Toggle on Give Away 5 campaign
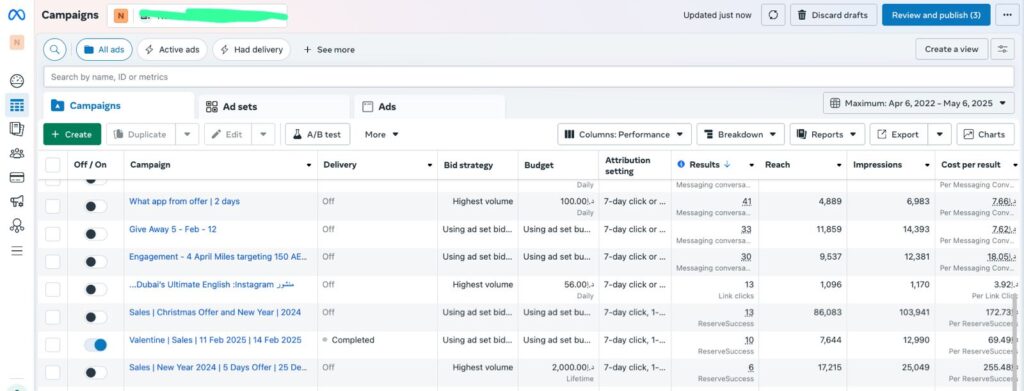The width and height of the screenshot is (1024, 391). [95, 234]
